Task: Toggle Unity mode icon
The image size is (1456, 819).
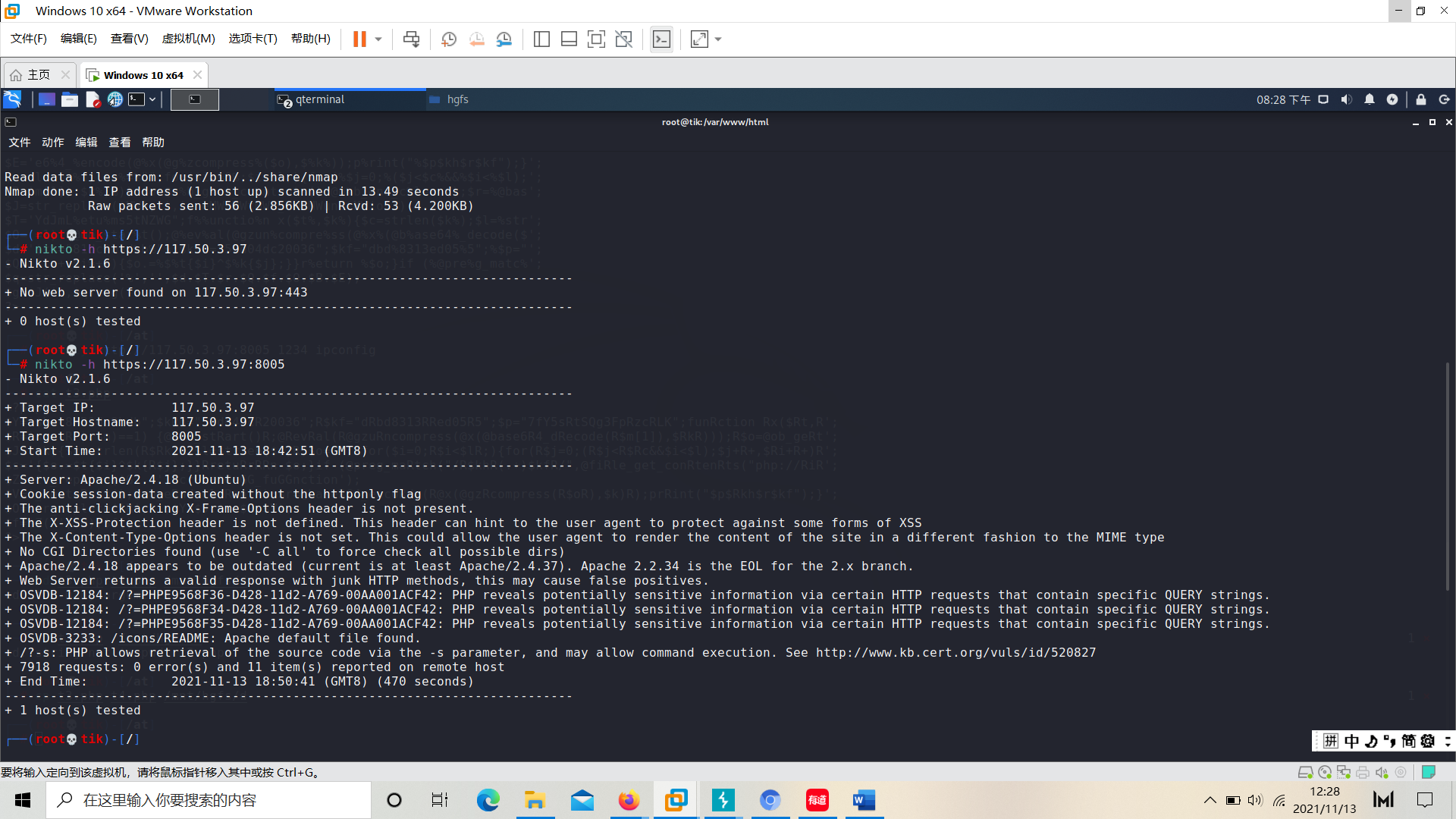Action: (x=623, y=39)
